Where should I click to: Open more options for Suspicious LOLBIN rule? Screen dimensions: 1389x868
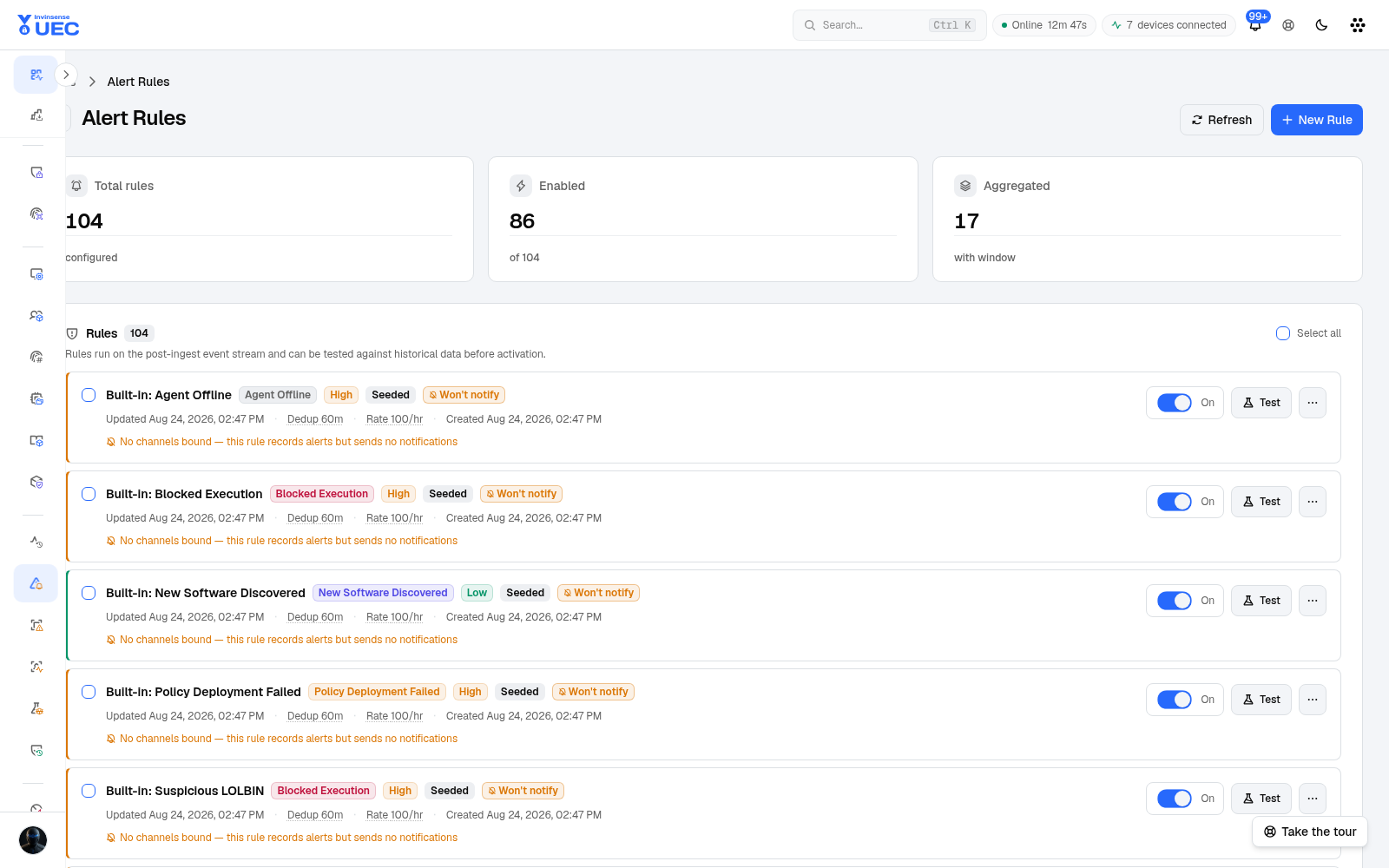pyautogui.click(x=1313, y=799)
